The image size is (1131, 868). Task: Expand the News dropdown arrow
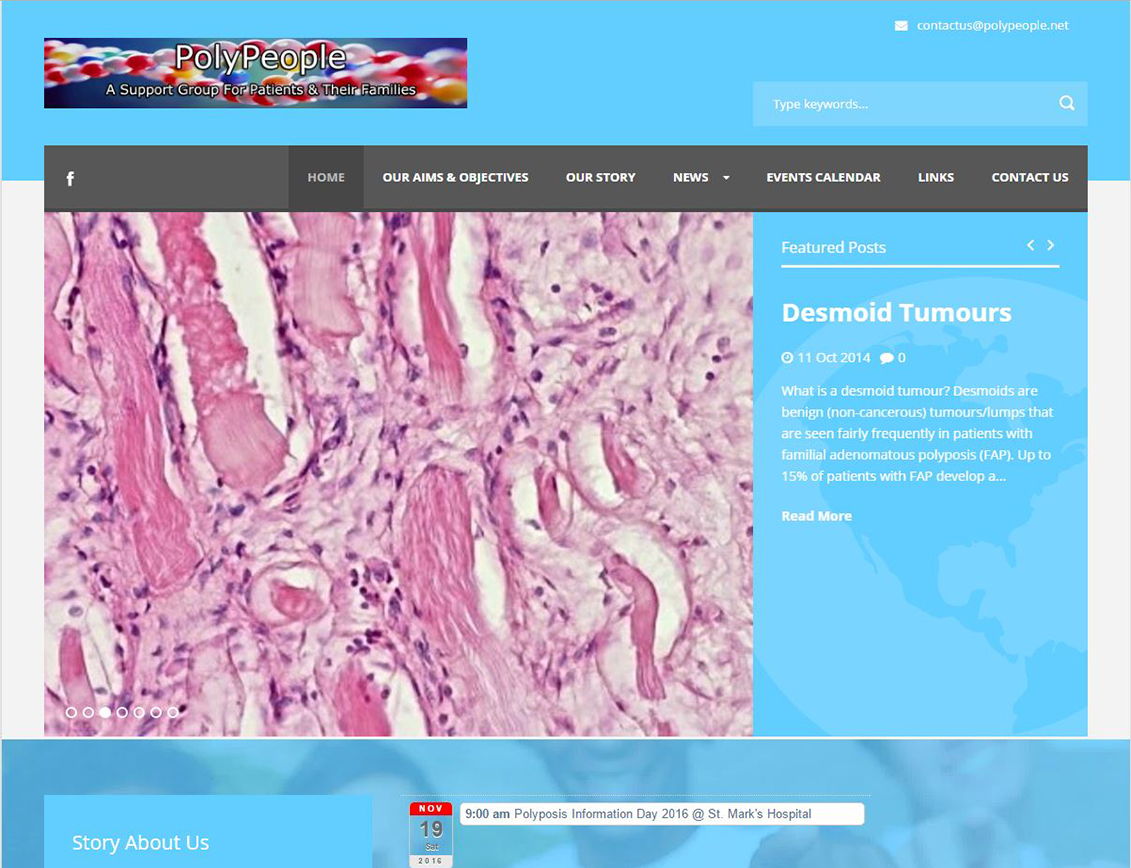pos(726,178)
